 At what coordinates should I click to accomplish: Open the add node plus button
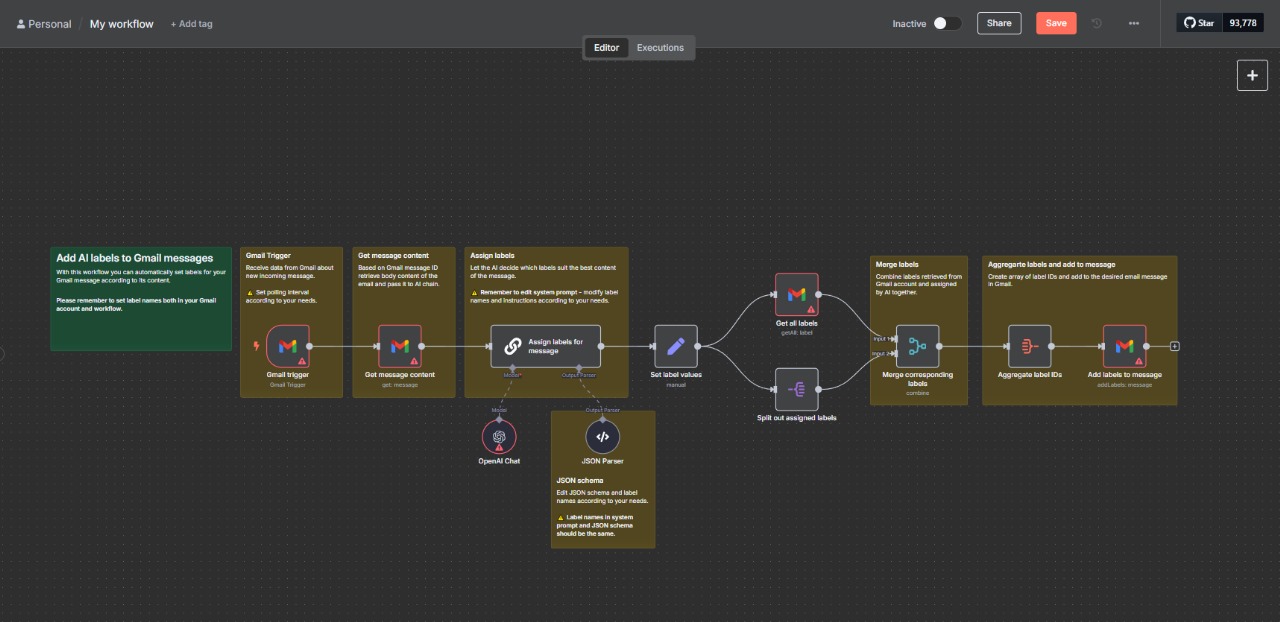click(x=1252, y=75)
